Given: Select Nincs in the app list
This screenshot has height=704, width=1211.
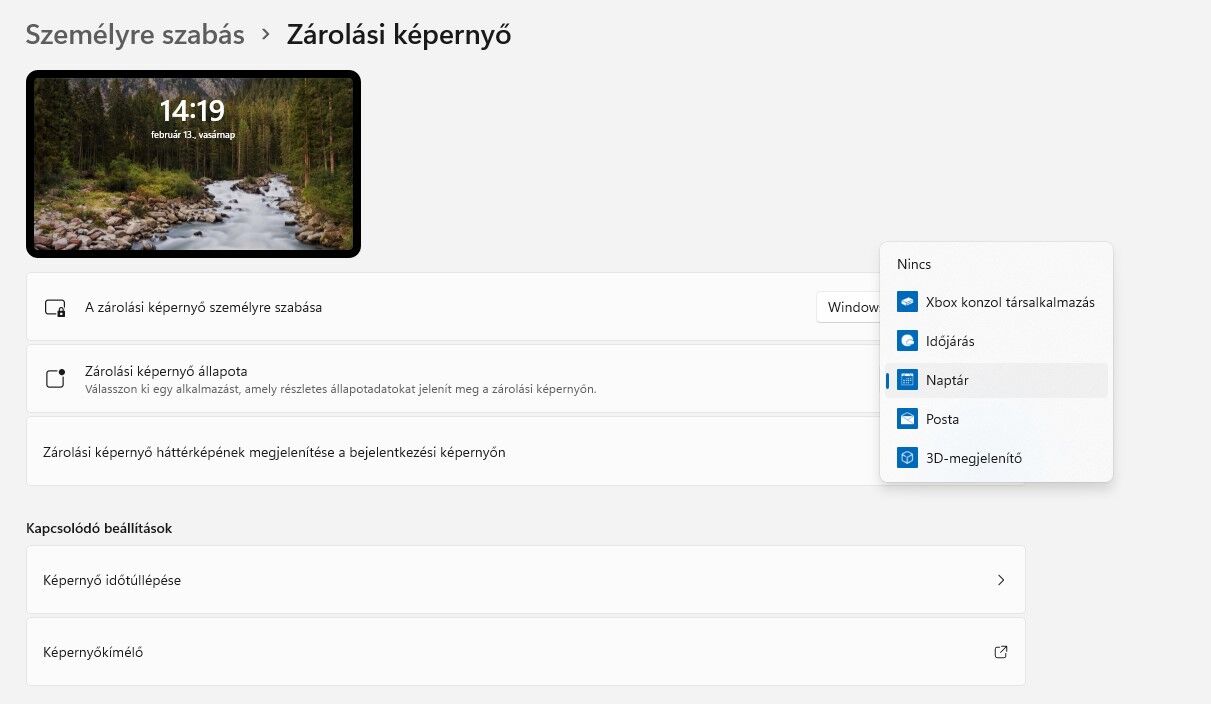Looking at the screenshot, I should [996, 264].
